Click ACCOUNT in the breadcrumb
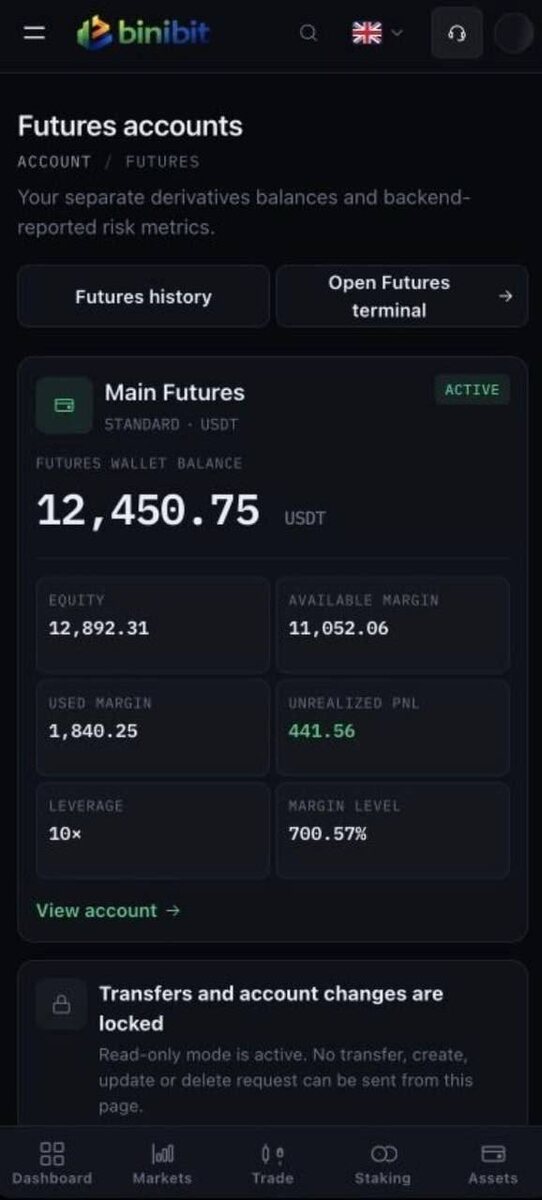The height and width of the screenshot is (1200, 542). (x=54, y=161)
